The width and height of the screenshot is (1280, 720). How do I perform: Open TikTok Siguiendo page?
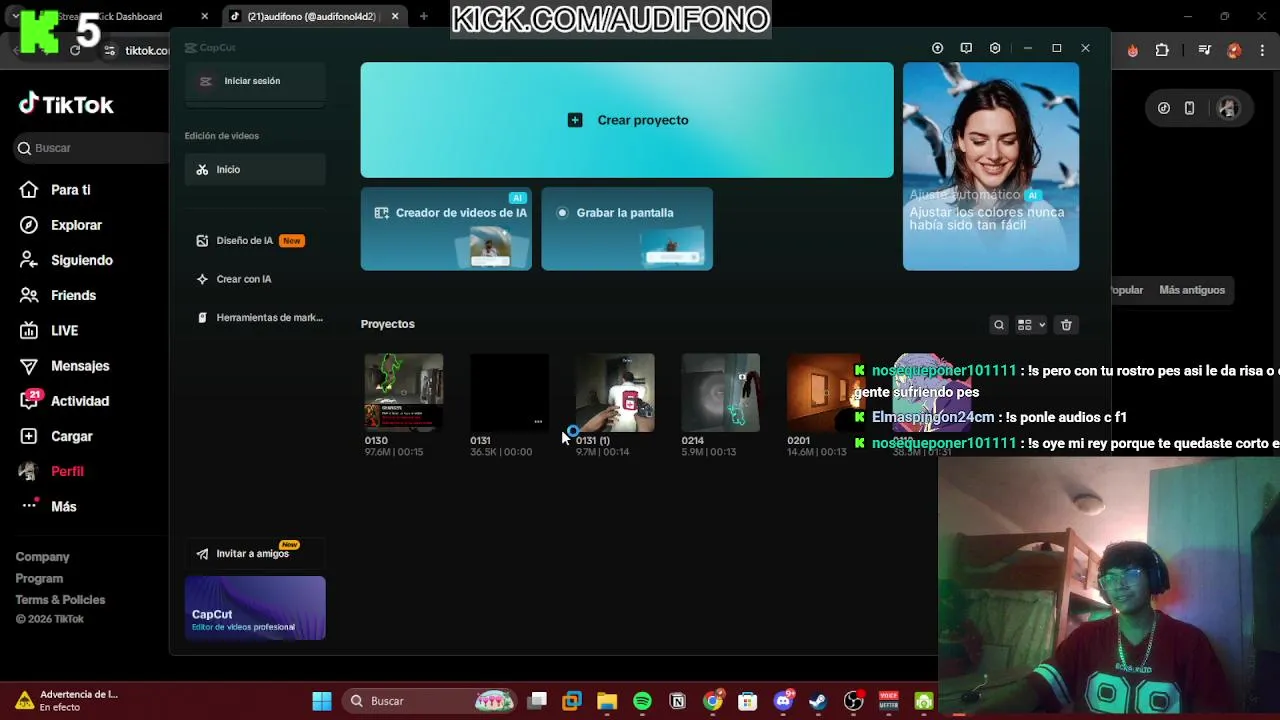pos(81,260)
